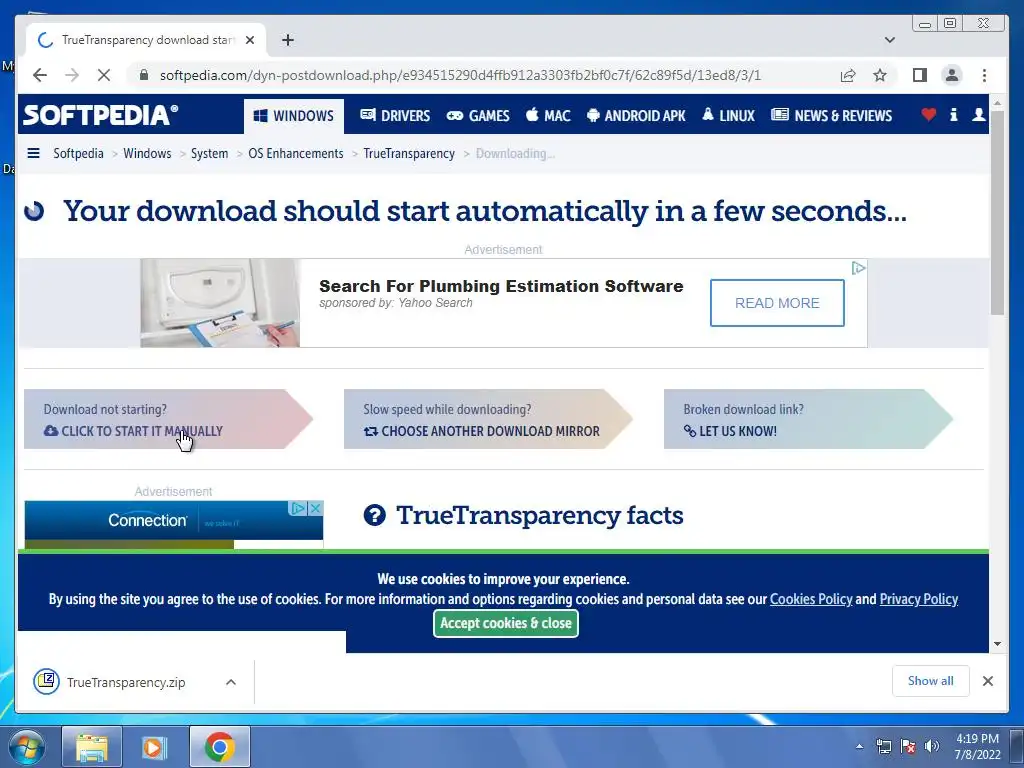Open Chrome side panel icon
This screenshot has height=768, width=1024.
920,75
